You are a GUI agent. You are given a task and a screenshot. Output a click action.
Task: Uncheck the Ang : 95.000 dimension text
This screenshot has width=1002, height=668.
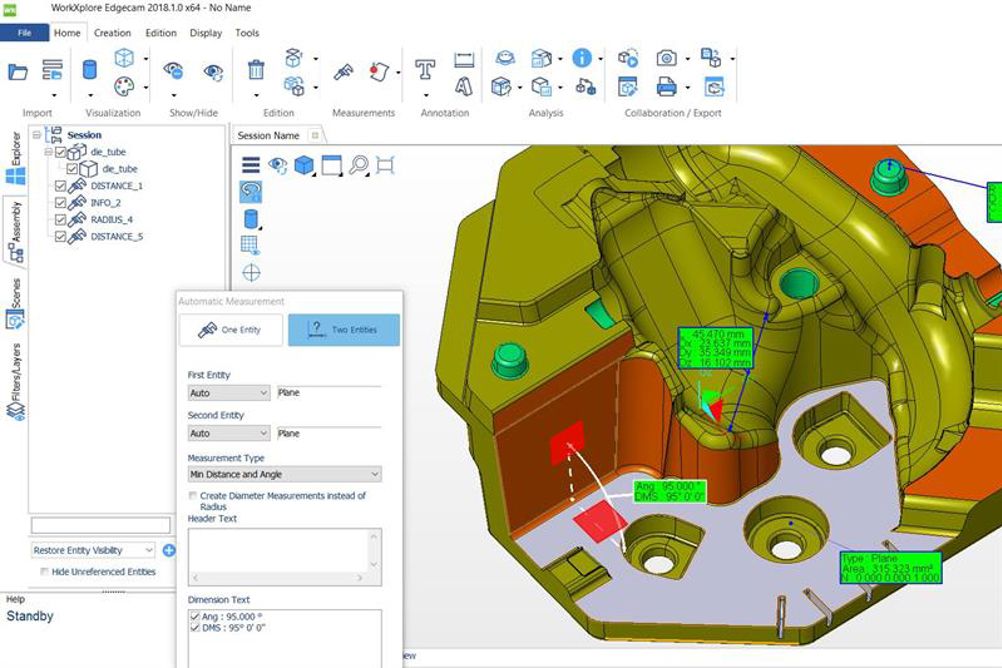[196, 617]
